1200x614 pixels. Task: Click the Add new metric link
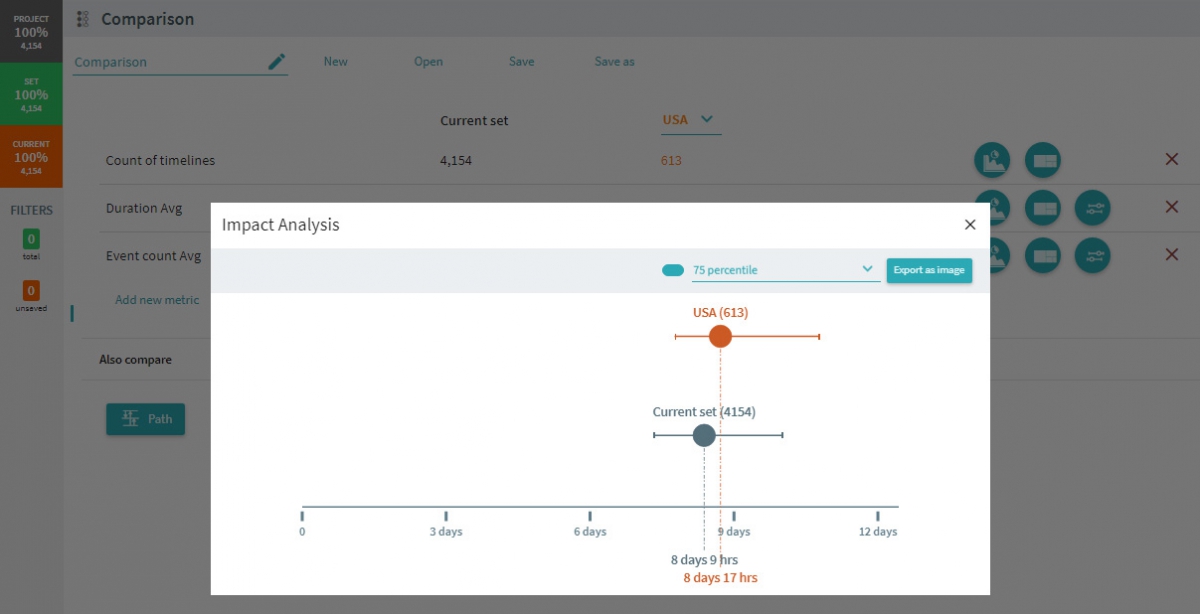(x=157, y=299)
